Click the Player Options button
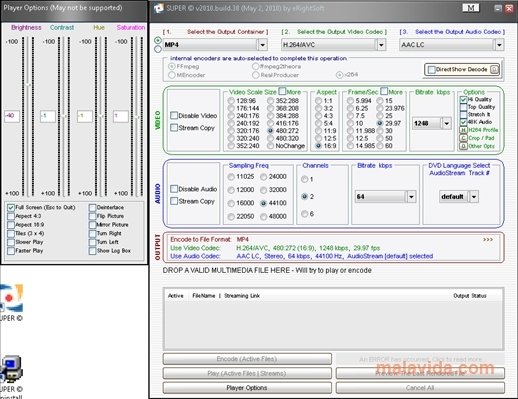 coord(247,388)
